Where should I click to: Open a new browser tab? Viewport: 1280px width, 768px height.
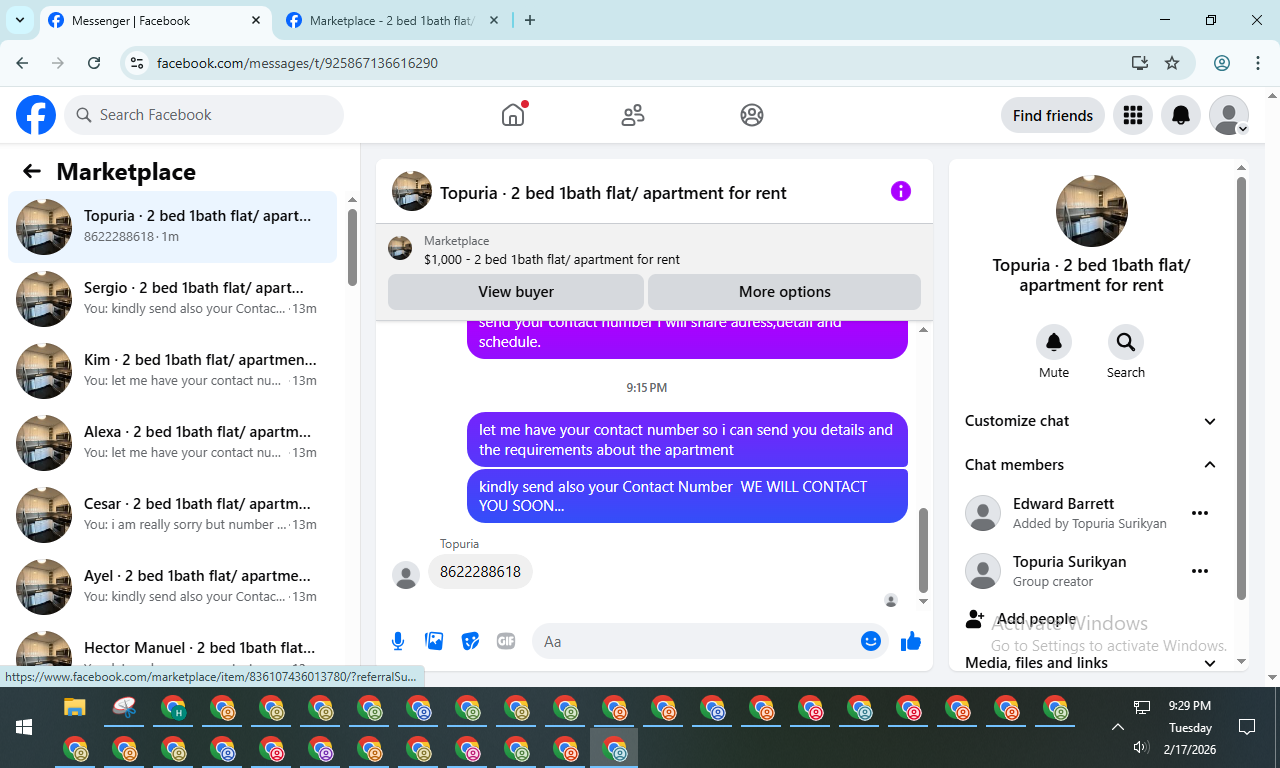[530, 20]
